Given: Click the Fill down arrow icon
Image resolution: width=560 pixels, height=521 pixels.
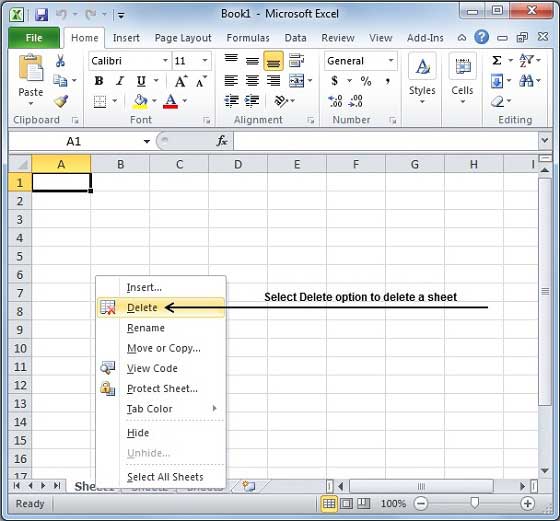Looking at the screenshot, I should click(x=497, y=81).
